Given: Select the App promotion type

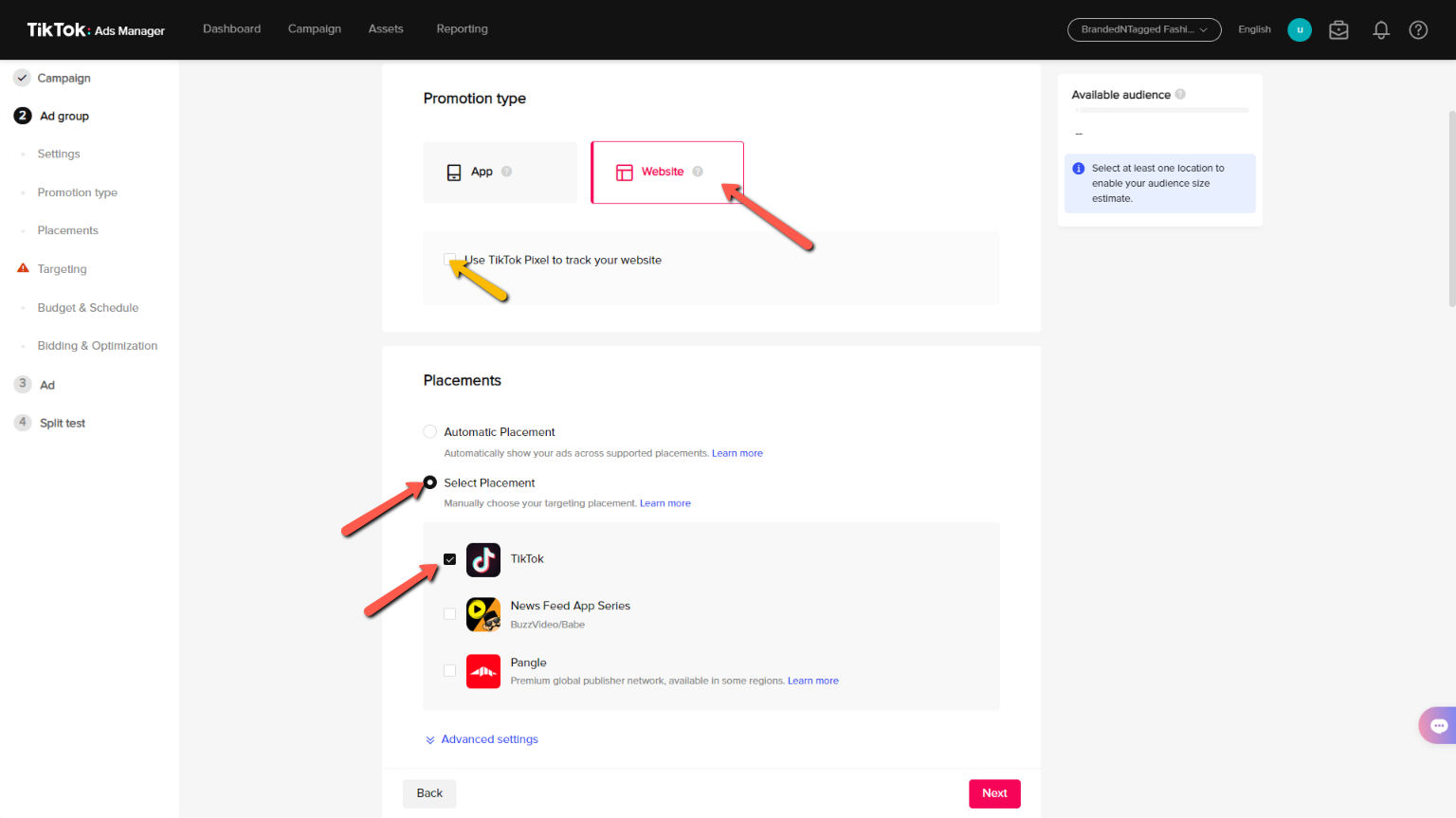Looking at the screenshot, I should pos(500,173).
